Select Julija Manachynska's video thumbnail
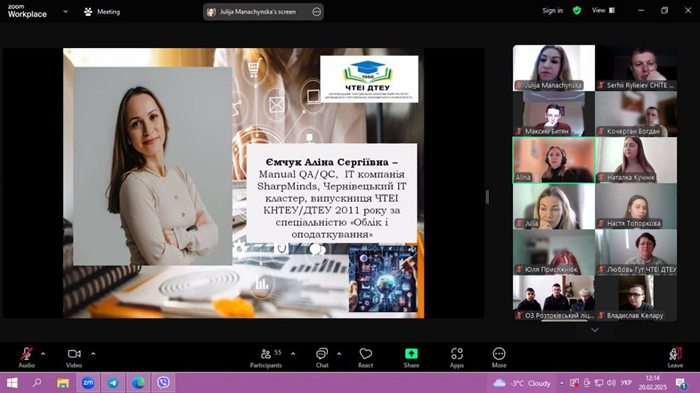The width and height of the screenshot is (700, 393). point(554,68)
